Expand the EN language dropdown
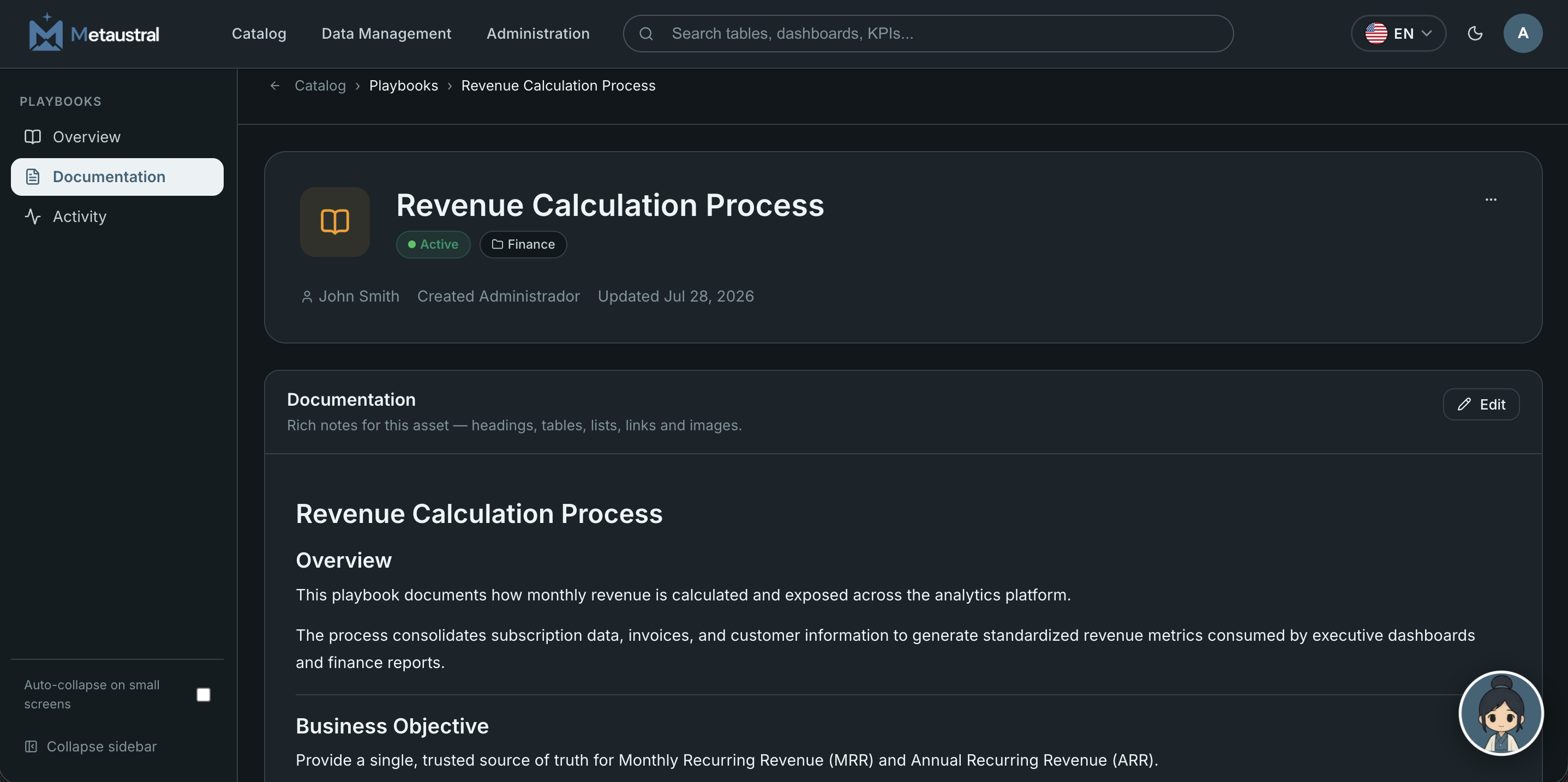This screenshot has height=782, width=1568. click(1398, 33)
